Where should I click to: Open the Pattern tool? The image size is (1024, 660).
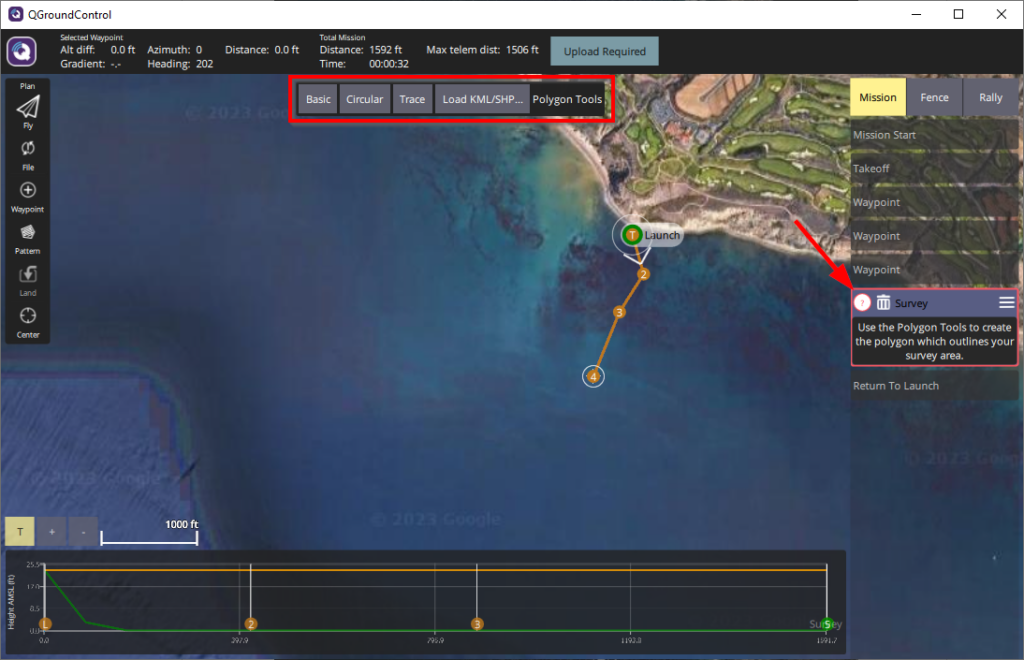[x=28, y=232]
